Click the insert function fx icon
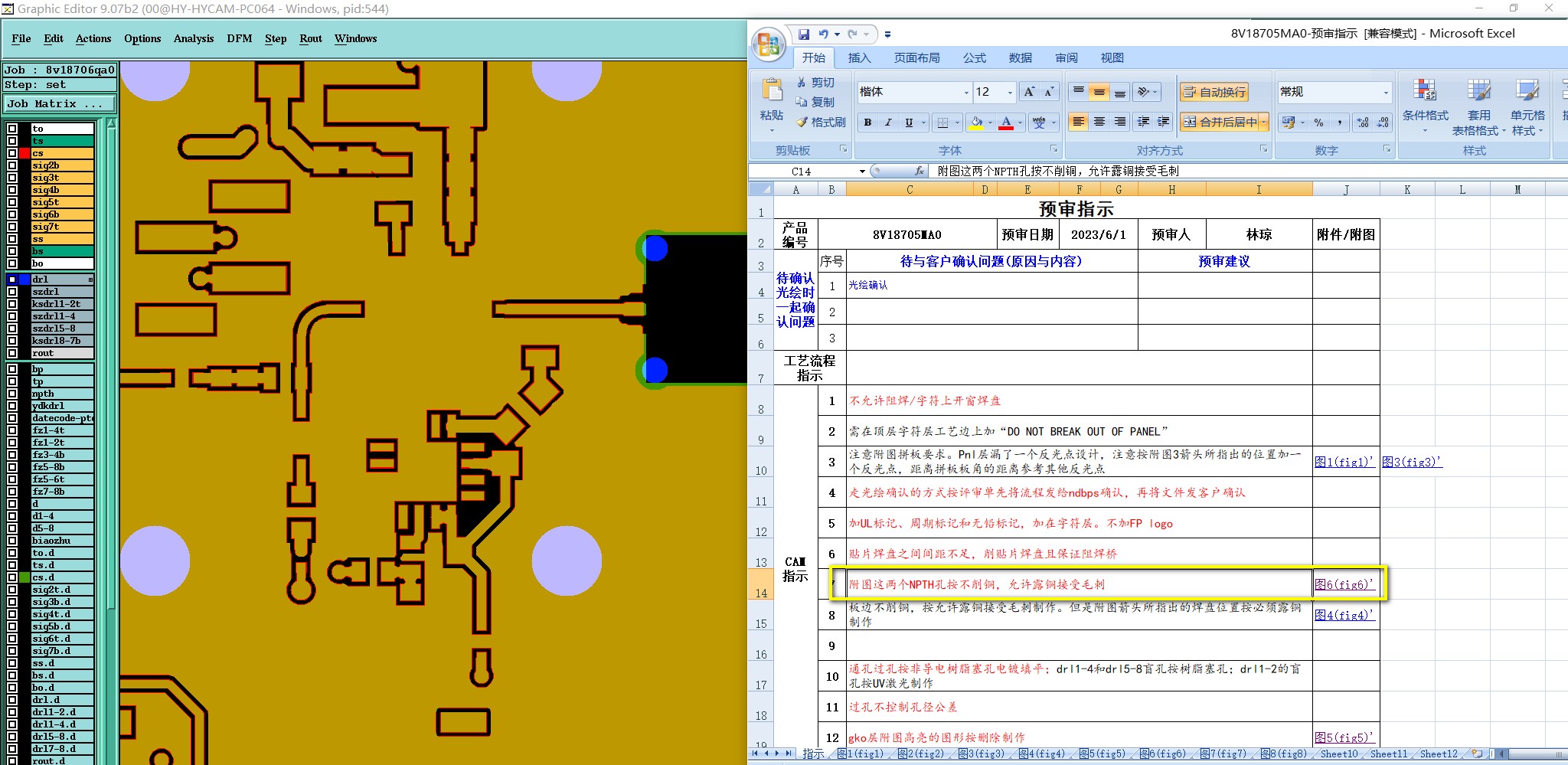This screenshot has width=1568, height=765. click(x=920, y=171)
